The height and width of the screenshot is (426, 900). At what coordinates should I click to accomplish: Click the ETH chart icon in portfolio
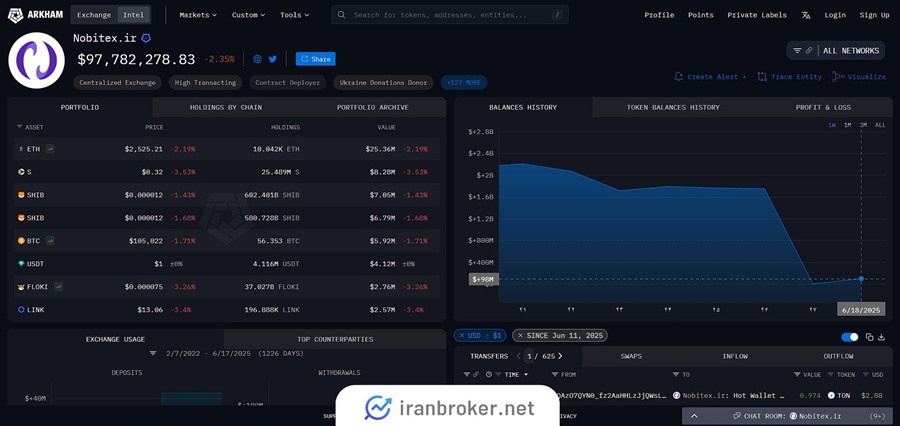[50, 149]
